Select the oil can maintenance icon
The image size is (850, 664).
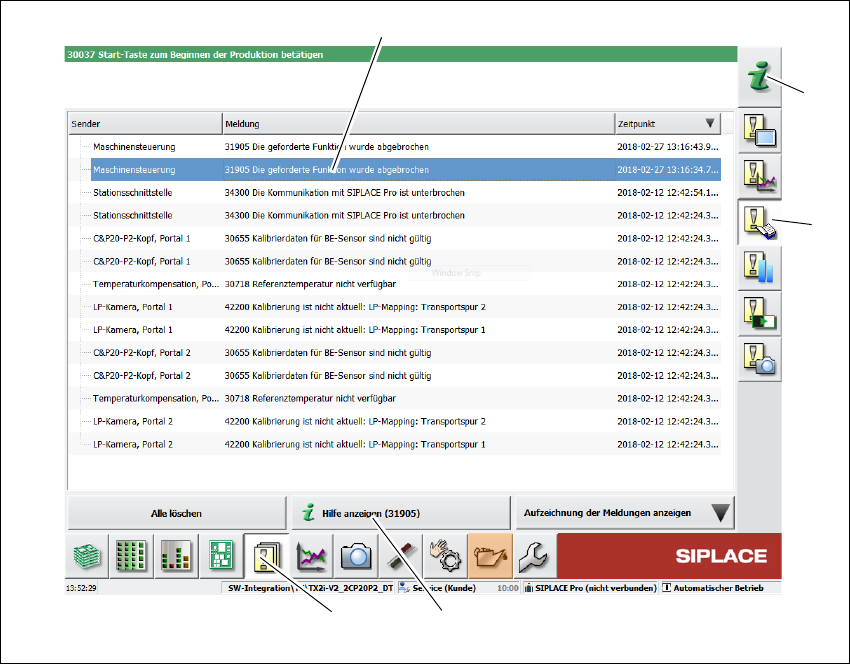(490, 556)
